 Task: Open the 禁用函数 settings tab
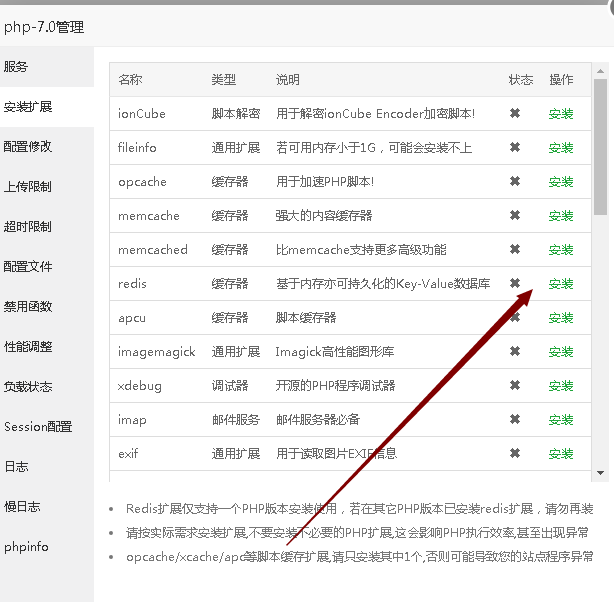tap(28, 307)
